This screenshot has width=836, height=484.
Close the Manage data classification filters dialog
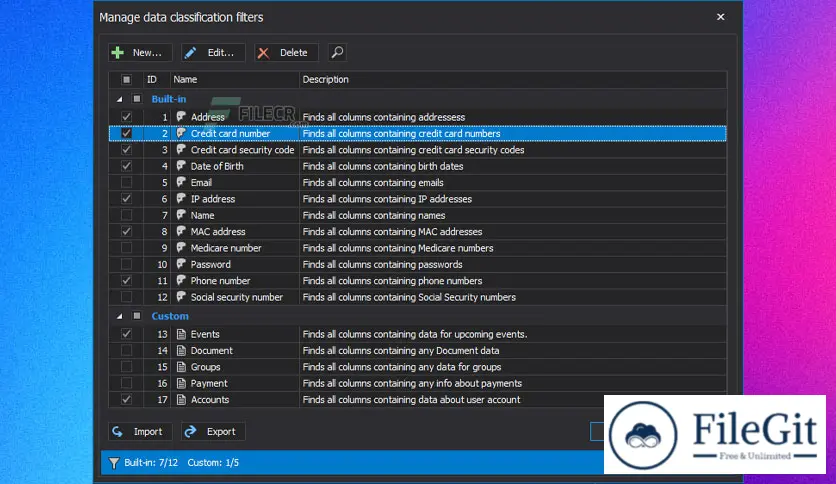pyautogui.click(x=720, y=17)
